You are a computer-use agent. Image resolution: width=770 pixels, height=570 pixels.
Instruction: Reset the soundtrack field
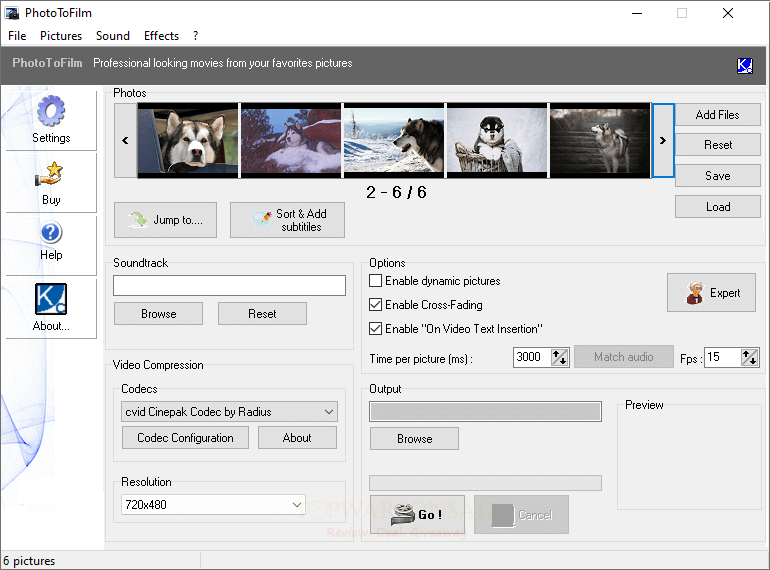pos(262,314)
